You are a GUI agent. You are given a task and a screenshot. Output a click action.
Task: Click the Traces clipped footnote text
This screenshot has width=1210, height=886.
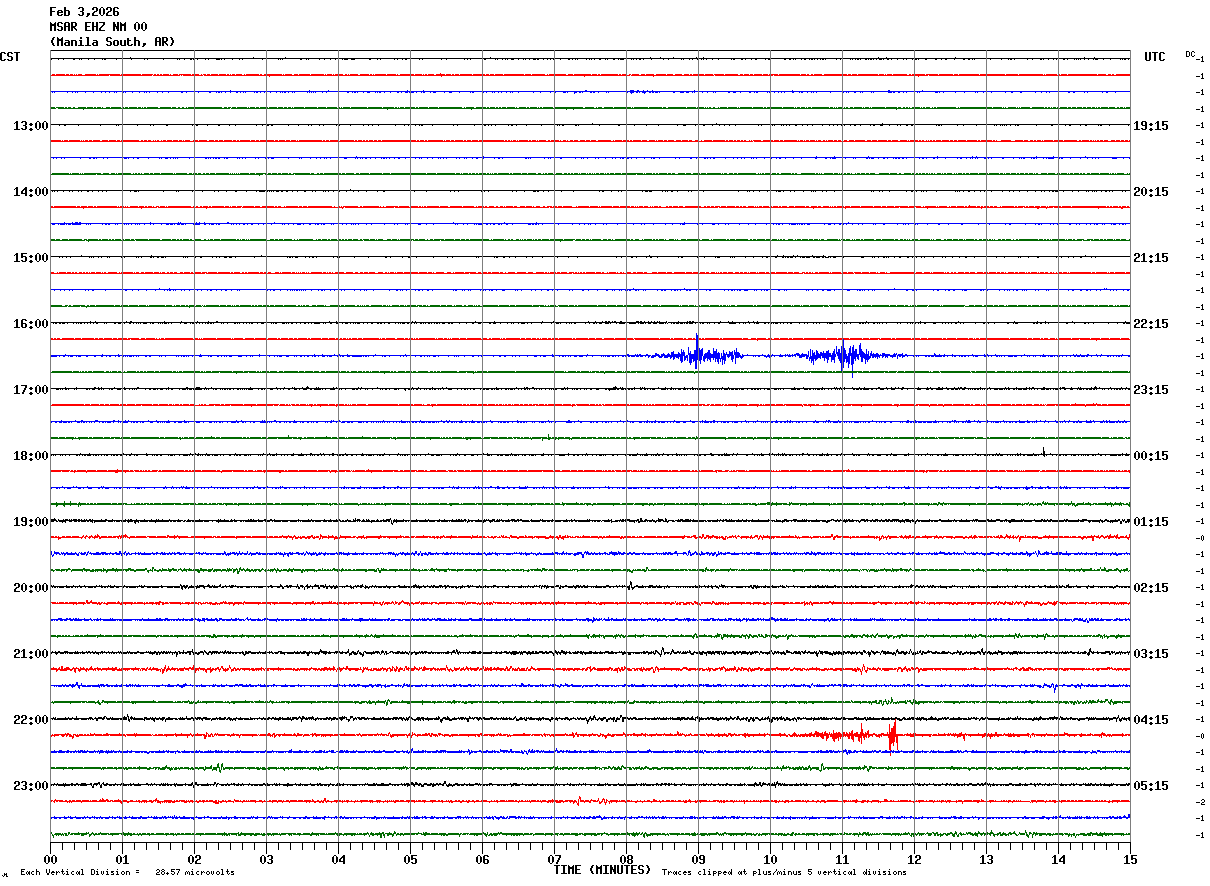[784, 872]
